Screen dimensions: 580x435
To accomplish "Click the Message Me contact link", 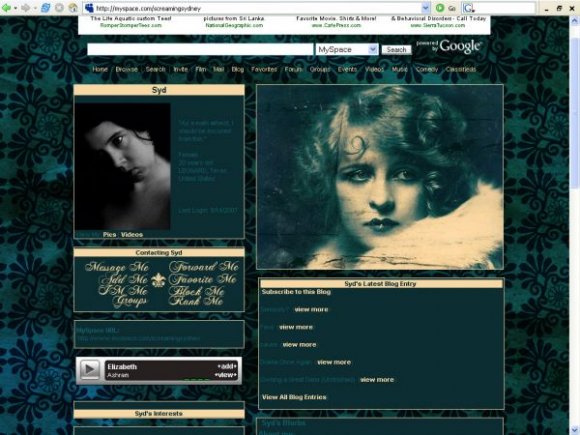I will click(117, 267).
